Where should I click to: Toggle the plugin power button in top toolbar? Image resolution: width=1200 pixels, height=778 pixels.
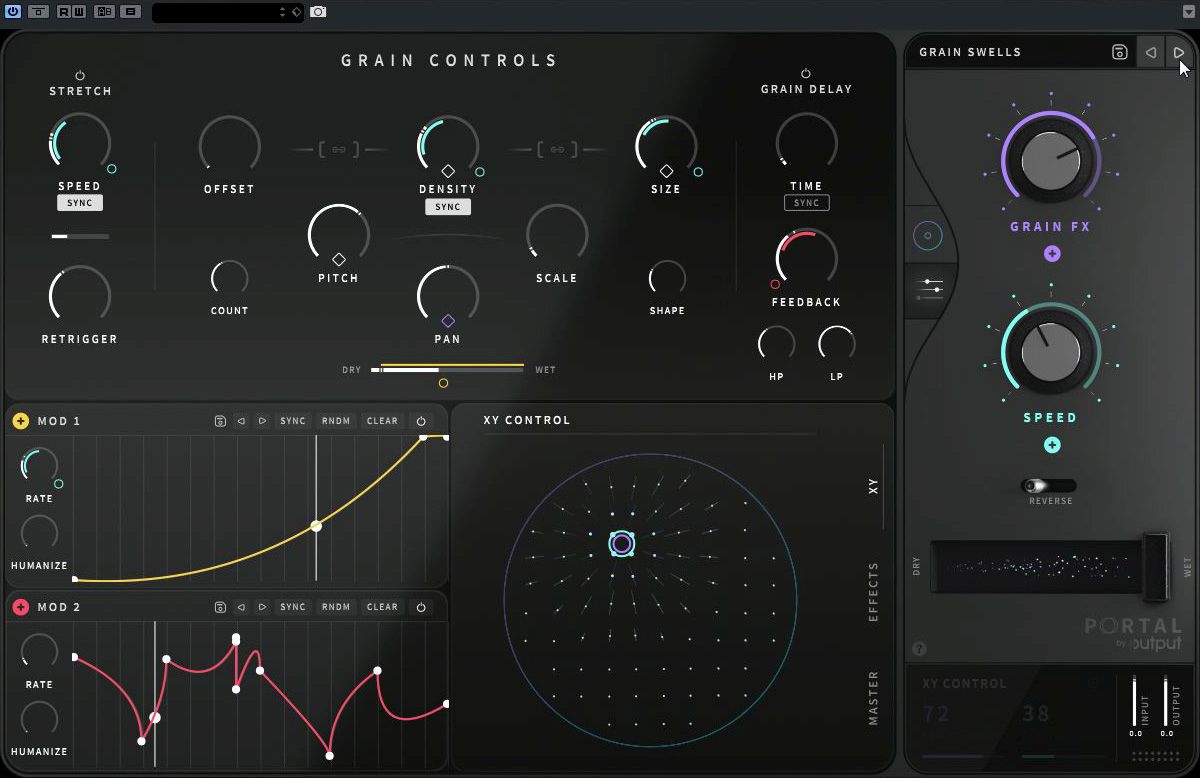point(13,11)
